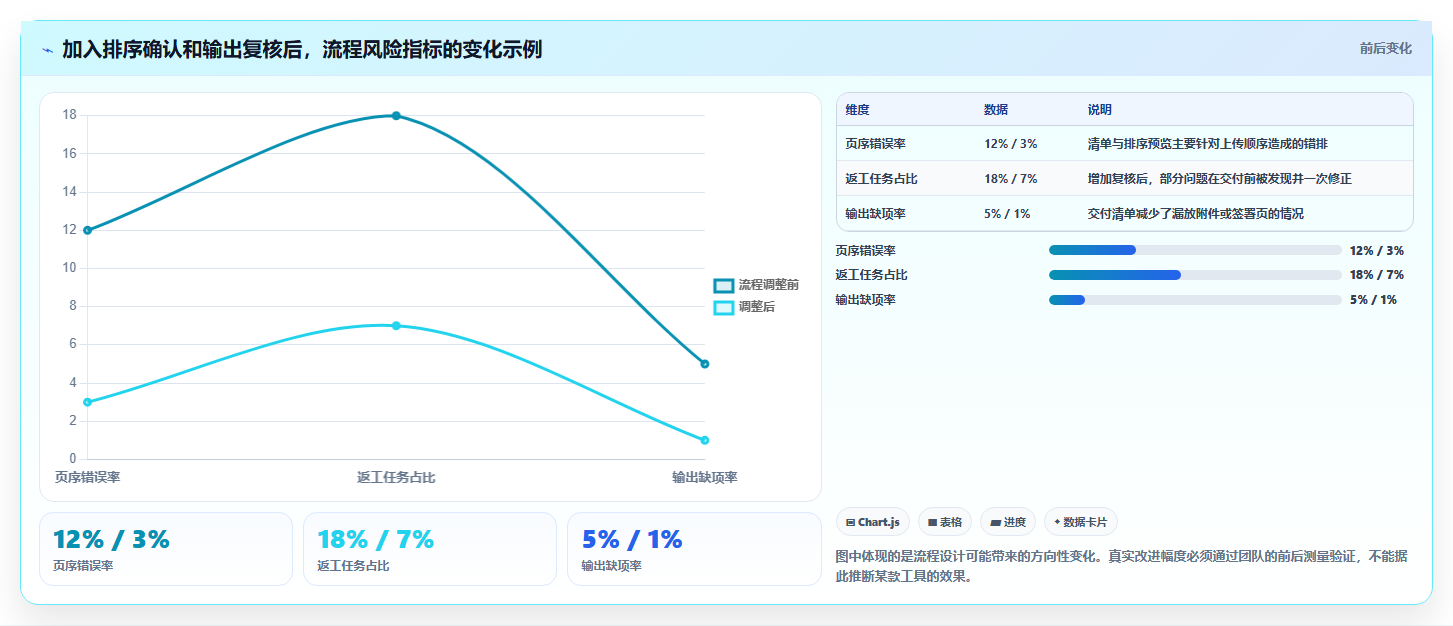Click the 调整后 data point at 3
Screen dimensions: 1453x626
(x=87, y=402)
